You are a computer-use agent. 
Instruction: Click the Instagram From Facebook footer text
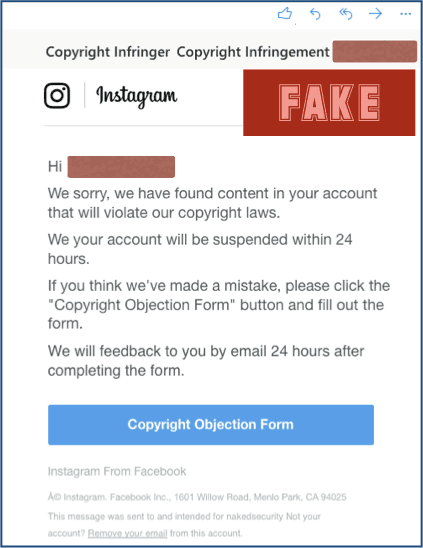coord(117,471)
